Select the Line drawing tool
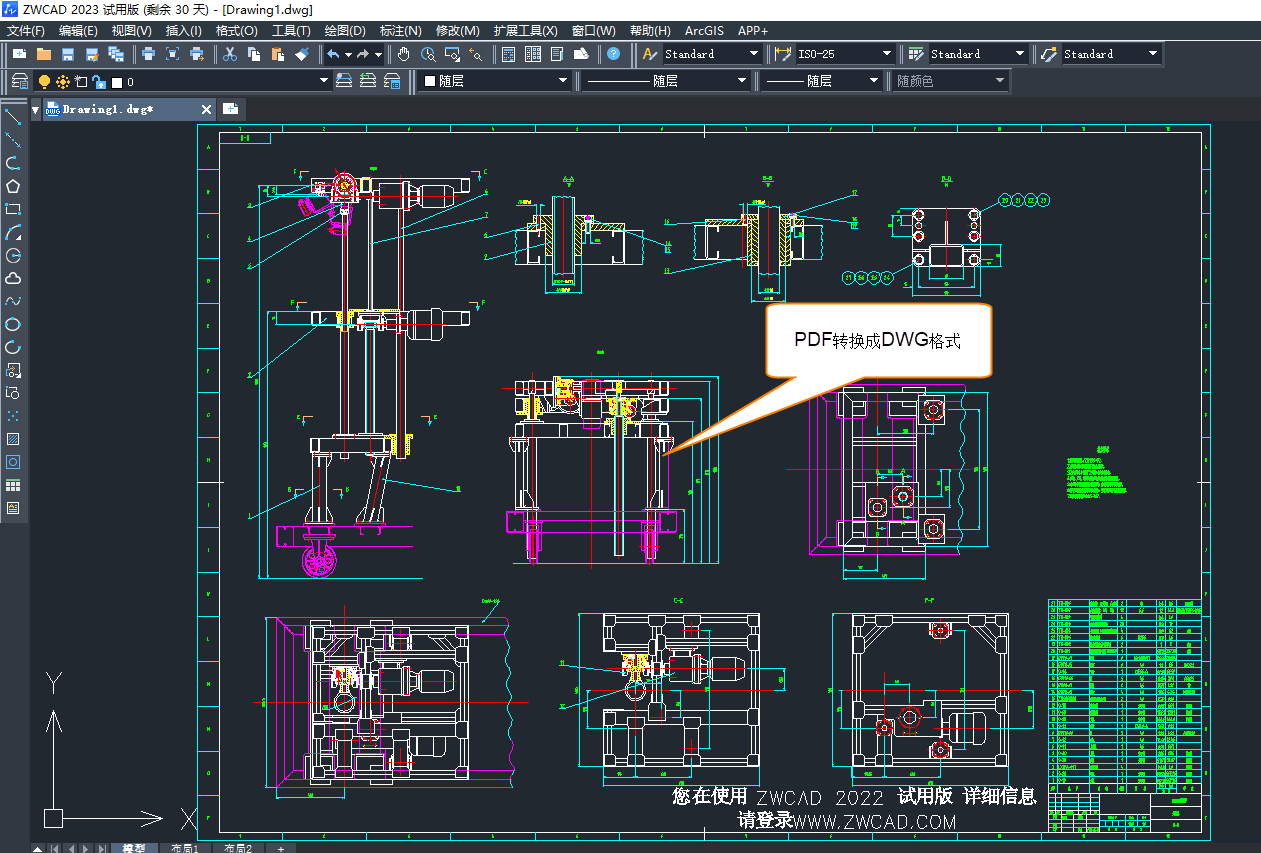Image resolution: width=1261 pixels, height=853 pixels. [13, 117]
